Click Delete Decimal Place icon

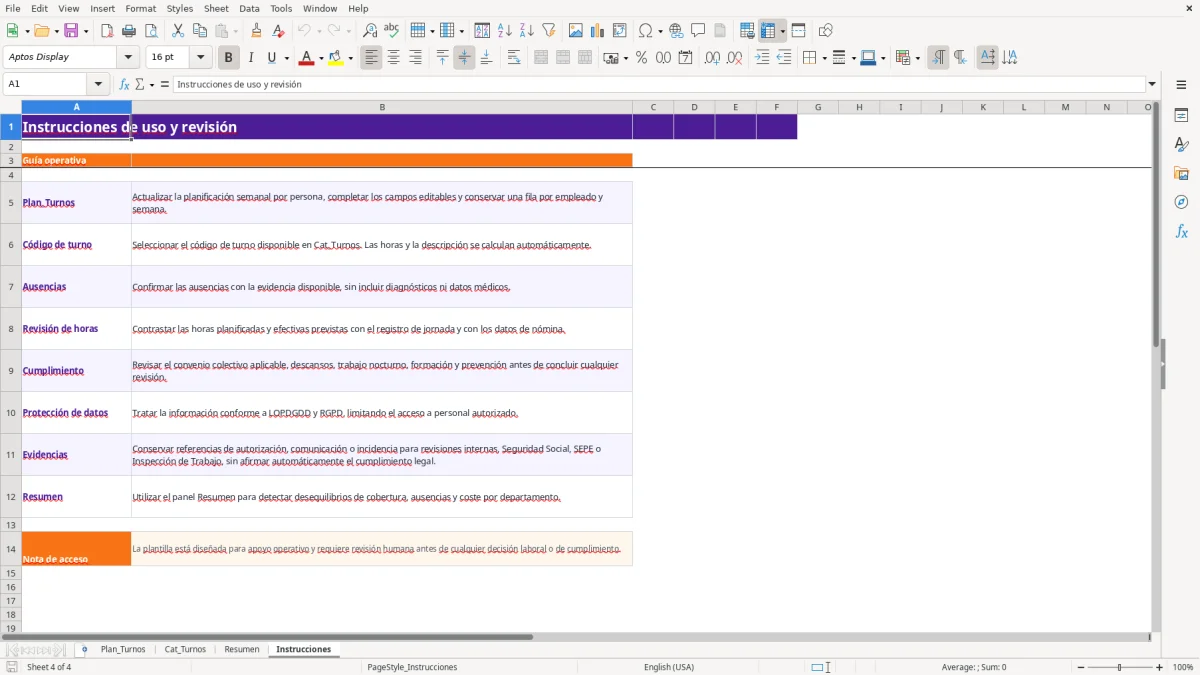tap(734, 58)
